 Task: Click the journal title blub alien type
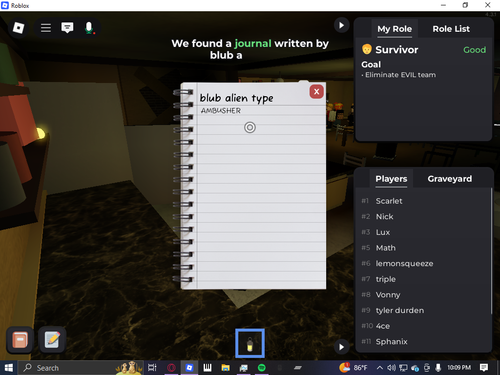point(236,98)
